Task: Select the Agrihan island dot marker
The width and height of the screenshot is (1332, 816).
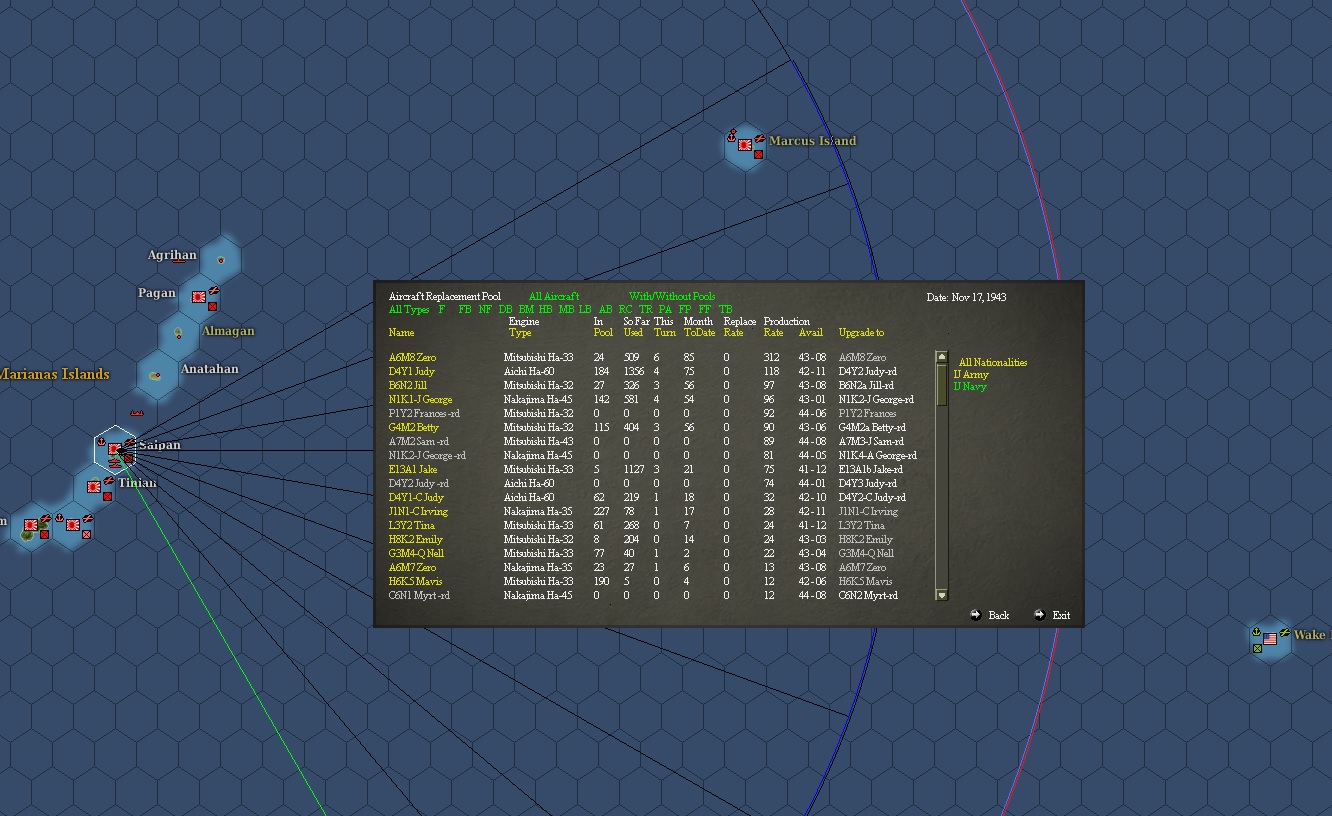Action: (x=221, y=261)
